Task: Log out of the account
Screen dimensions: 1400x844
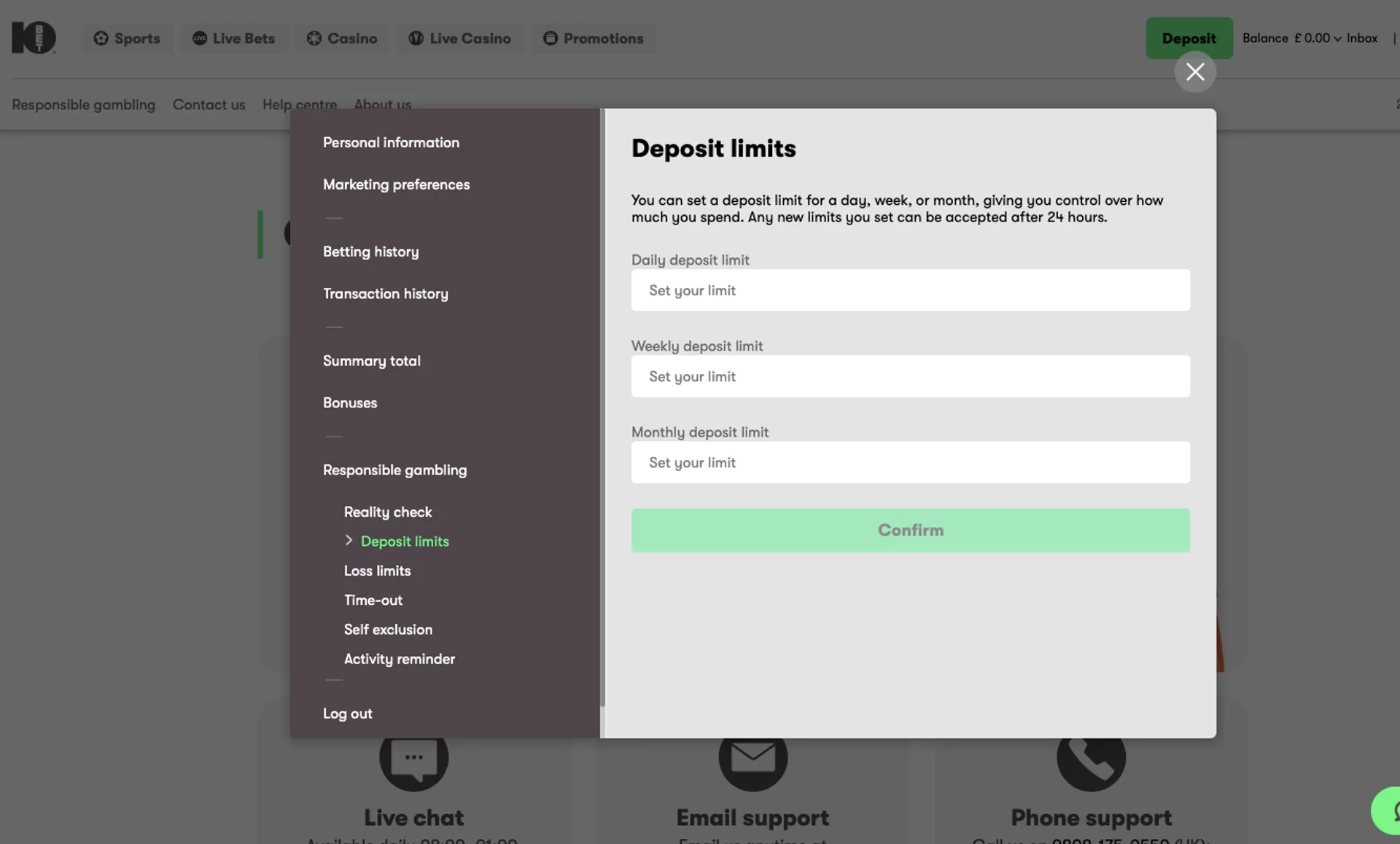Action: point(347,714)
